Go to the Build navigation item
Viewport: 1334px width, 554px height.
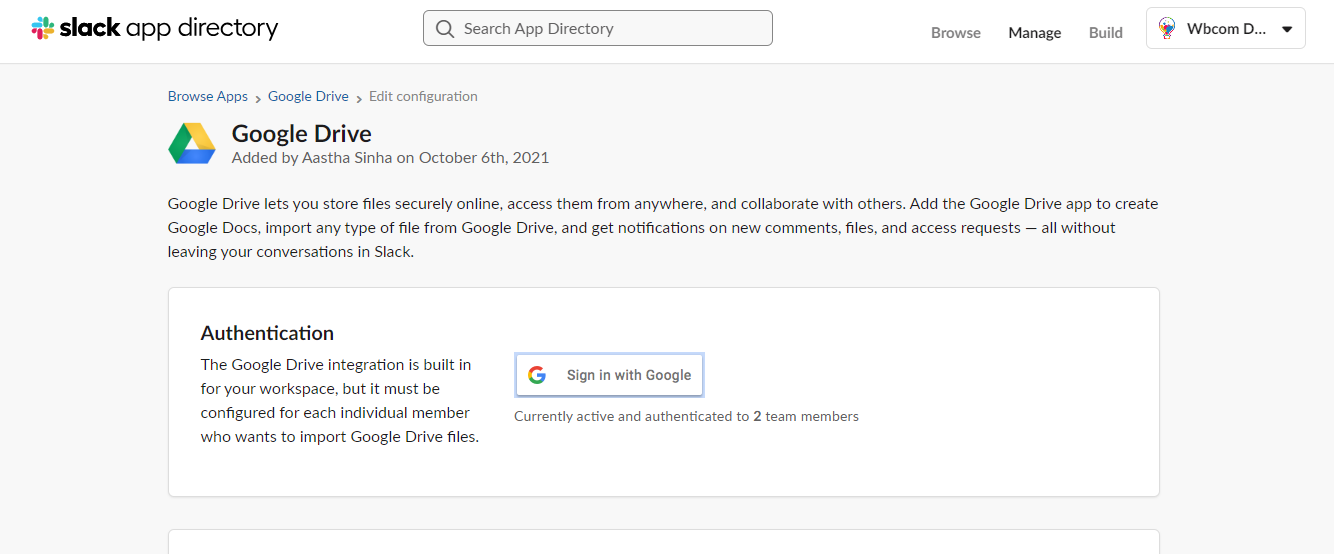coord(1105,33)
